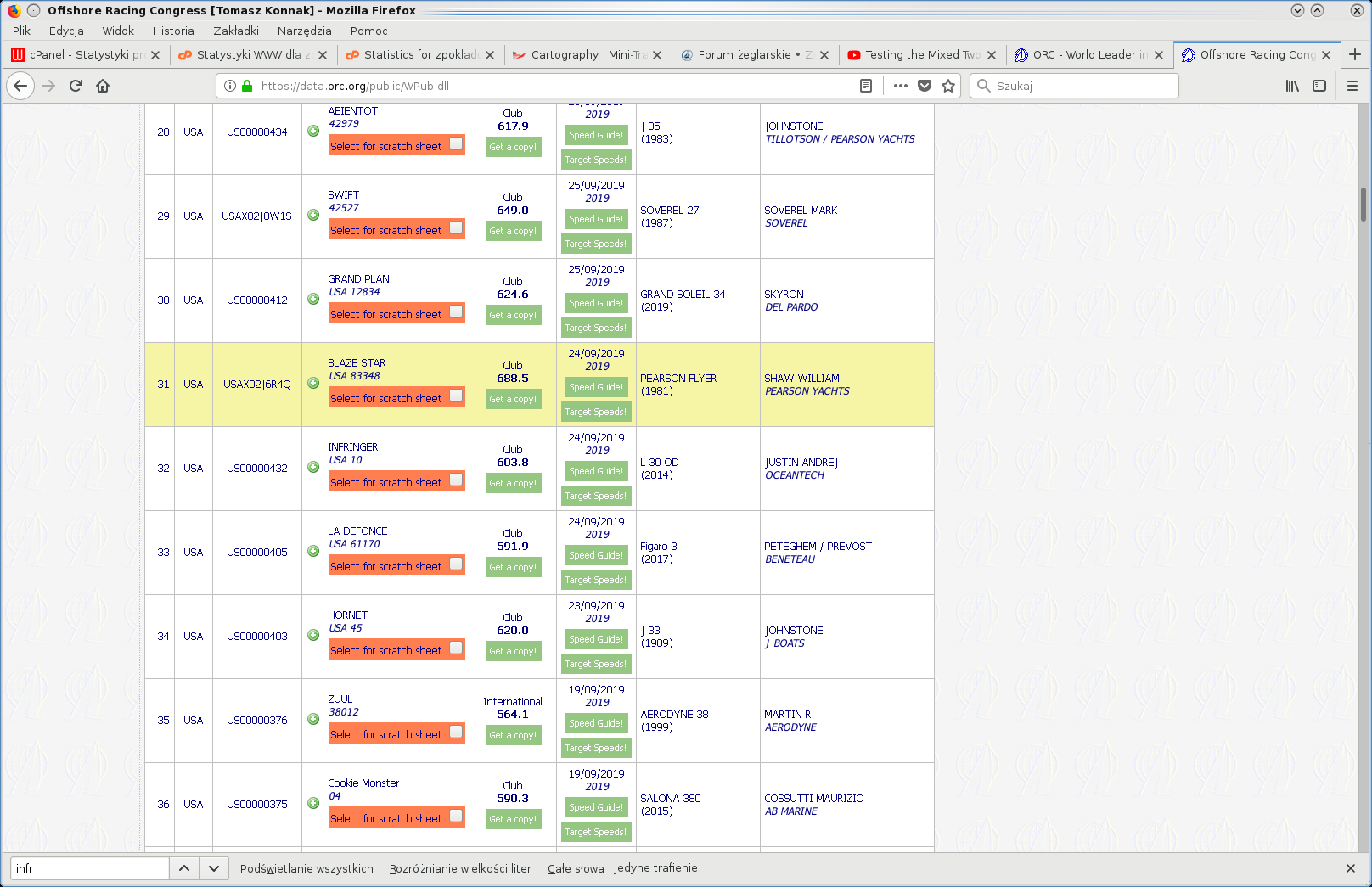Image resolution: width=1372 pixels, height=887 pixels.
Task: Check scratch sheet box for ABIENTOT
Action: [456, 143]
